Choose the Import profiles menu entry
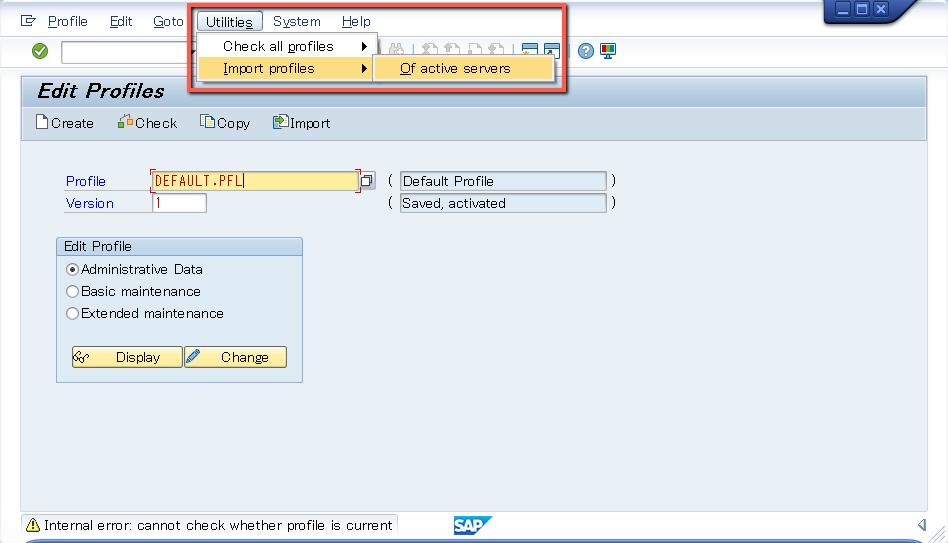Screen dimensions: 948x543 pos(287,68)
